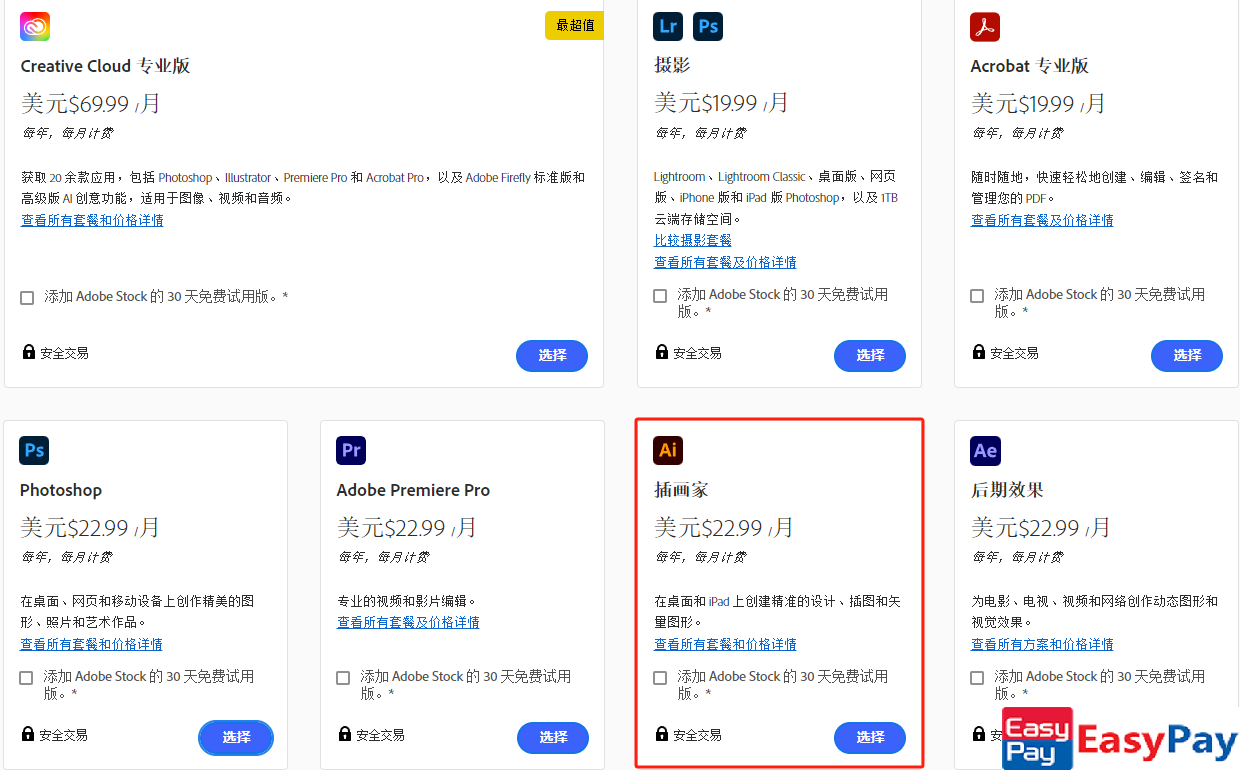The width and height of the screenshot is (1240, 770).
Task: Click the 摄影 plan title
Action: tap(672, 65)
